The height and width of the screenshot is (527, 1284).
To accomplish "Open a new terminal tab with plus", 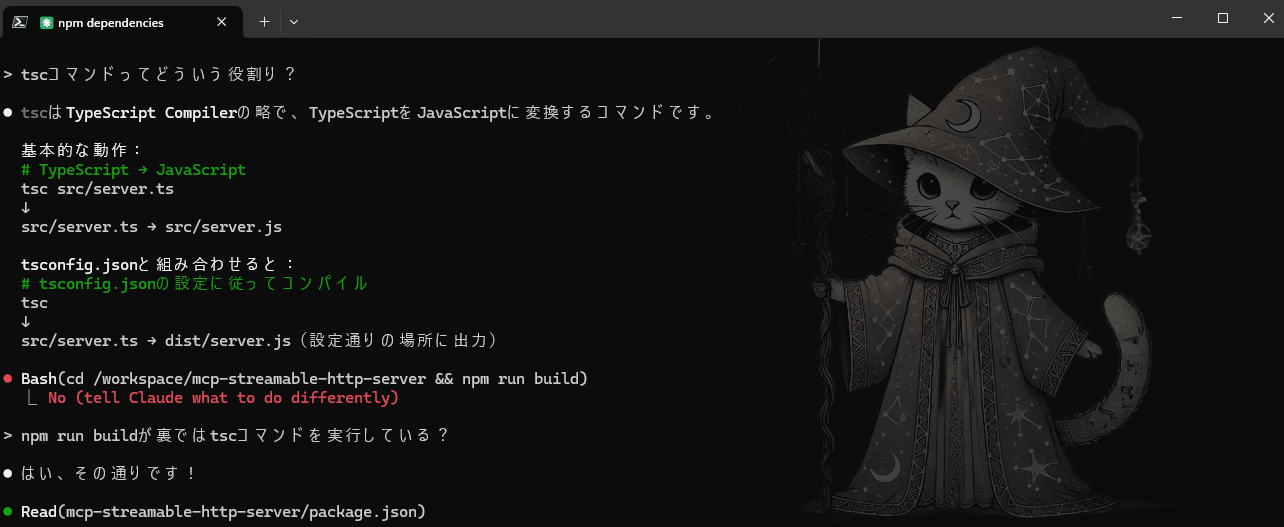I will [x=264, y=21].
